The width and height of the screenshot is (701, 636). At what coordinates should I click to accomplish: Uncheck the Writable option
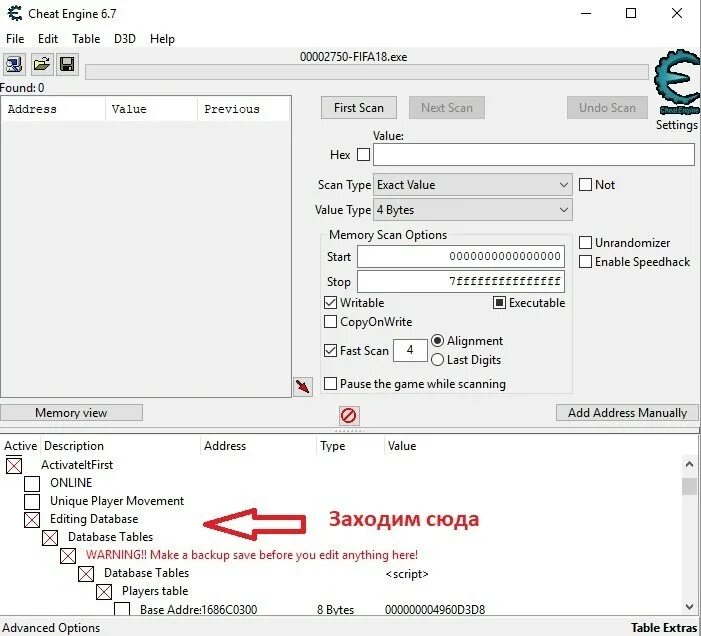pyautogui.click(x=330, y=303)
